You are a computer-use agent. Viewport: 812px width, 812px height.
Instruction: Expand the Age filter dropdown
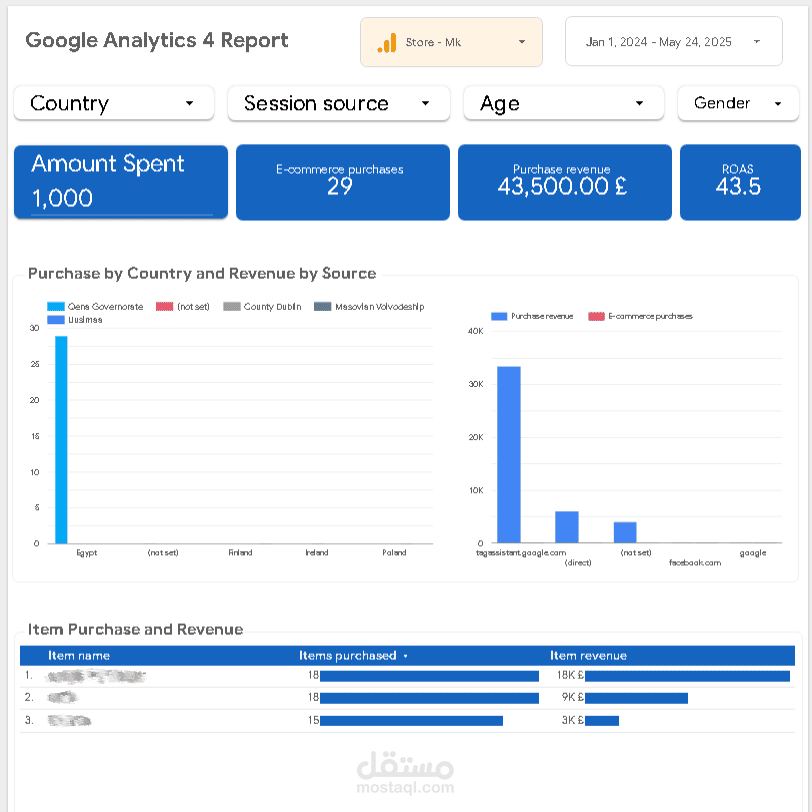pyautogui.click(x=563, y=103)
